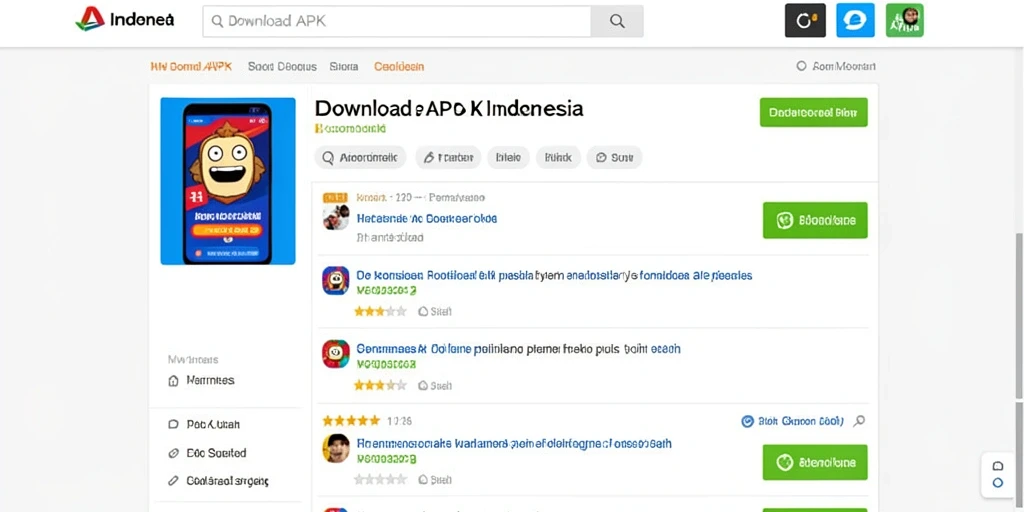Click the Aicoordnaik pill with search icon
Screen dimensions: 1024x512
click(x=360, y=157)
